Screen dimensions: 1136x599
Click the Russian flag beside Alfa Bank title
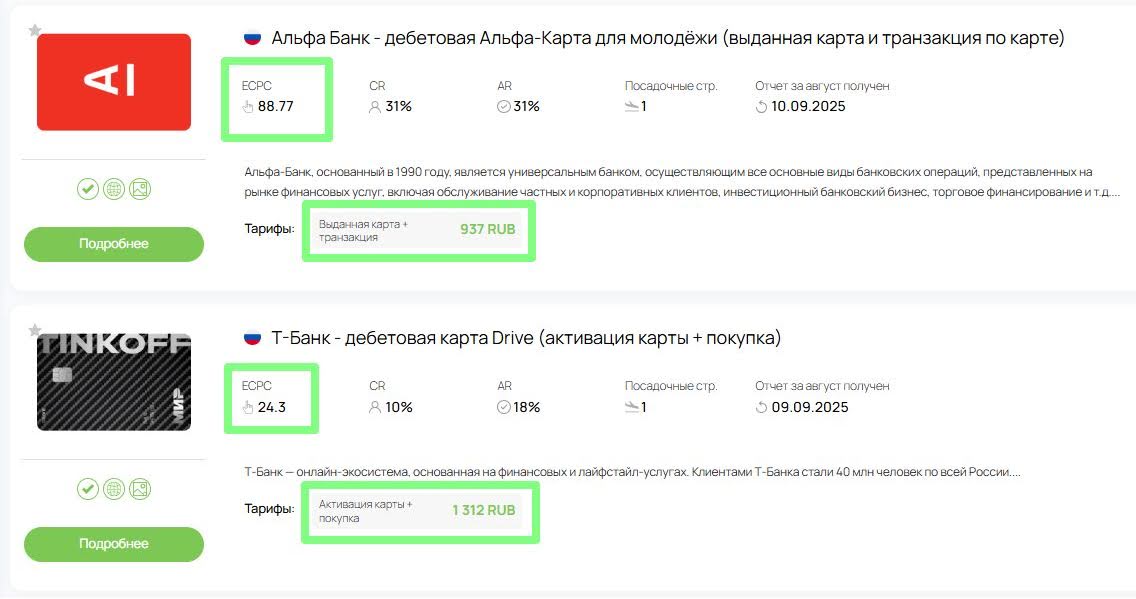(x=253, y=39)
